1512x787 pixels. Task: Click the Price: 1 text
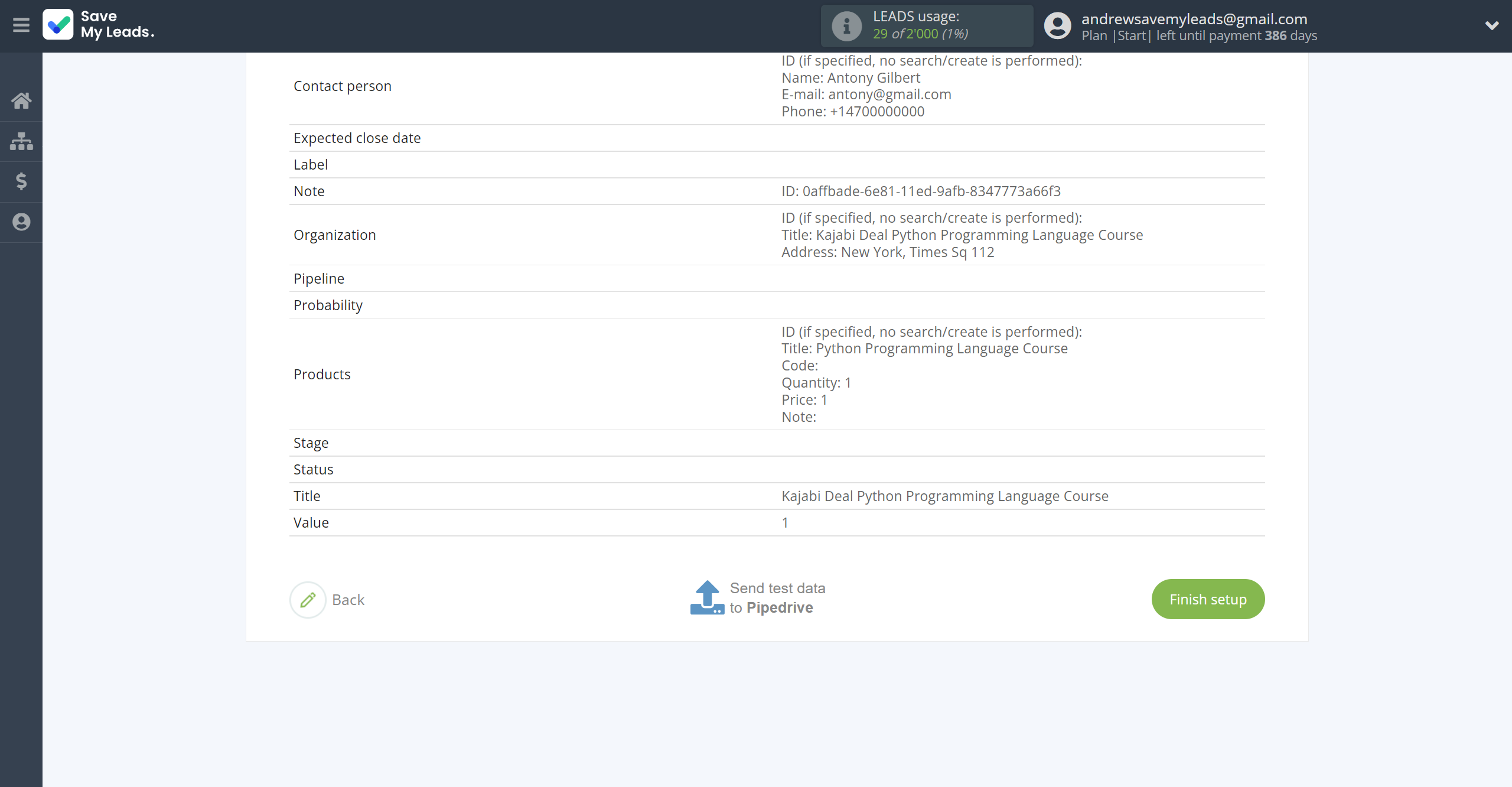point(804,400)
